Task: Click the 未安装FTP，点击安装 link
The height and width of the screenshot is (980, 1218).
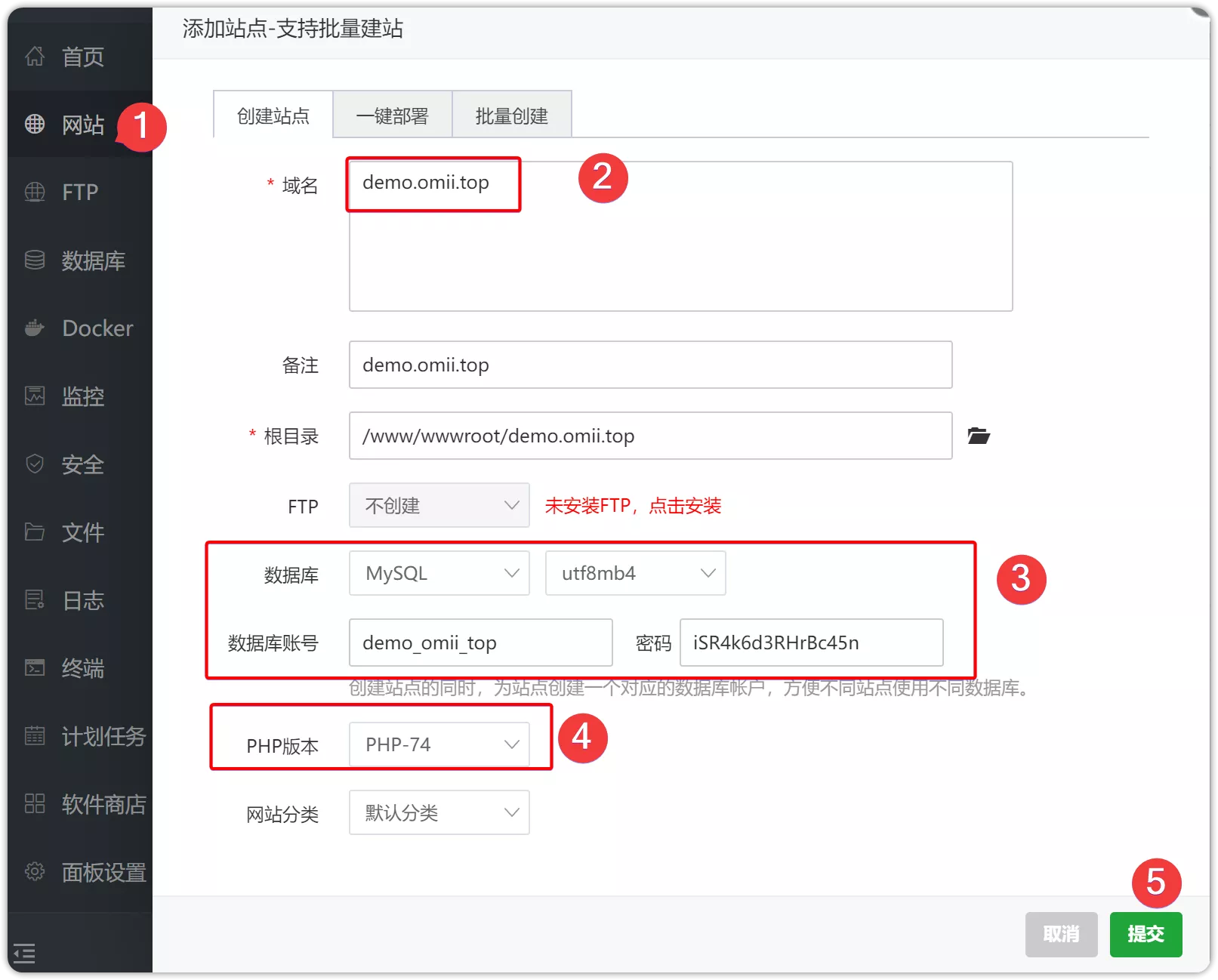Action: 633,506
